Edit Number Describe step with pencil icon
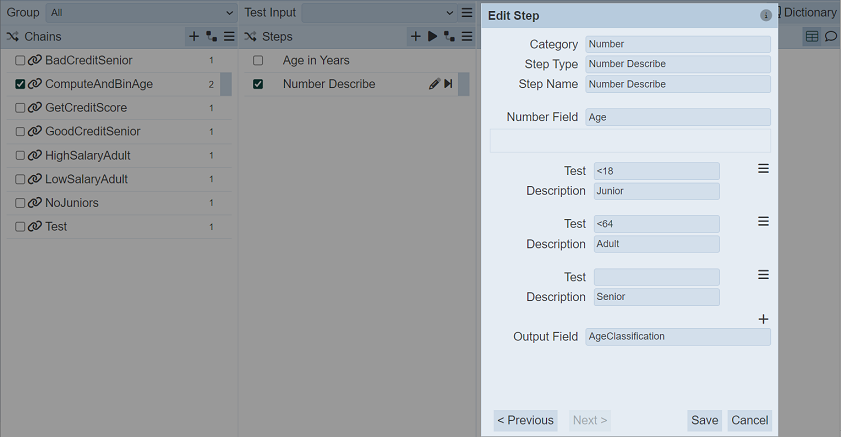This screenshot has height=437, width=841. pyautogui.click(x=434, y=84)
